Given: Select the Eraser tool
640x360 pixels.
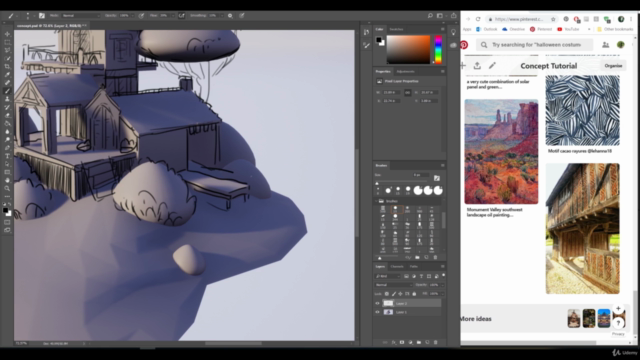Looking at the screenshot, I should 7,116.
